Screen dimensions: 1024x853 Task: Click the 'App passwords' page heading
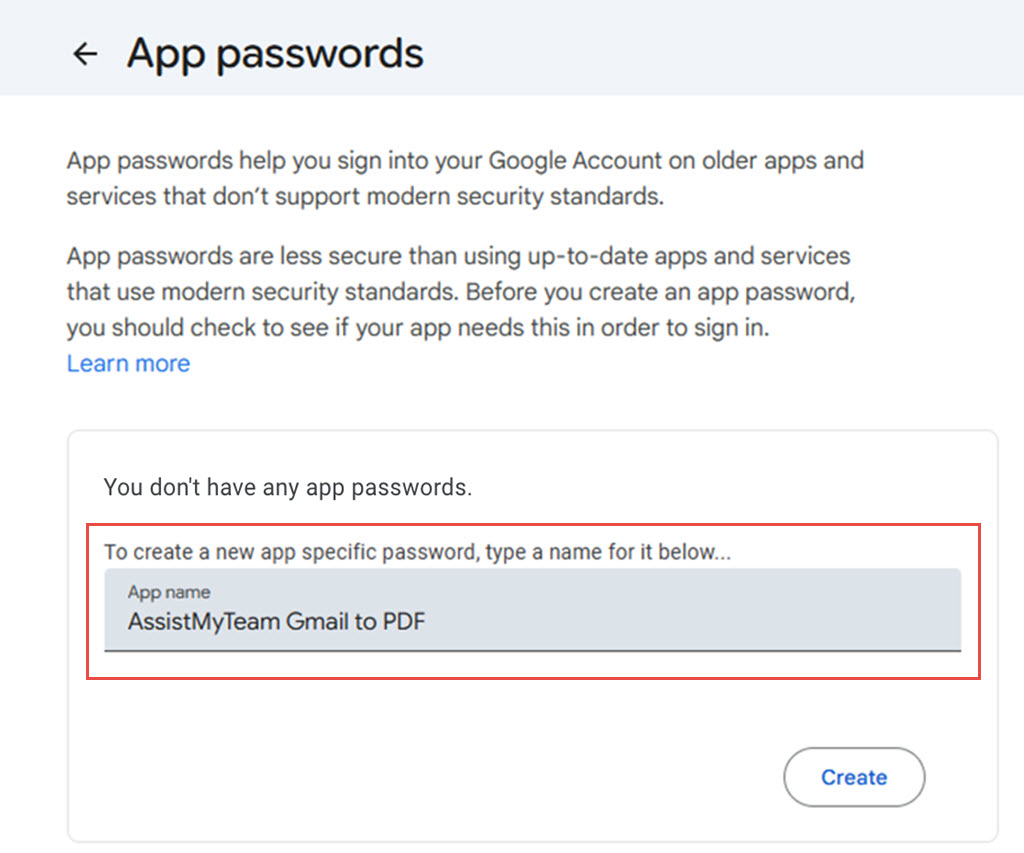(x=275, y=53)
